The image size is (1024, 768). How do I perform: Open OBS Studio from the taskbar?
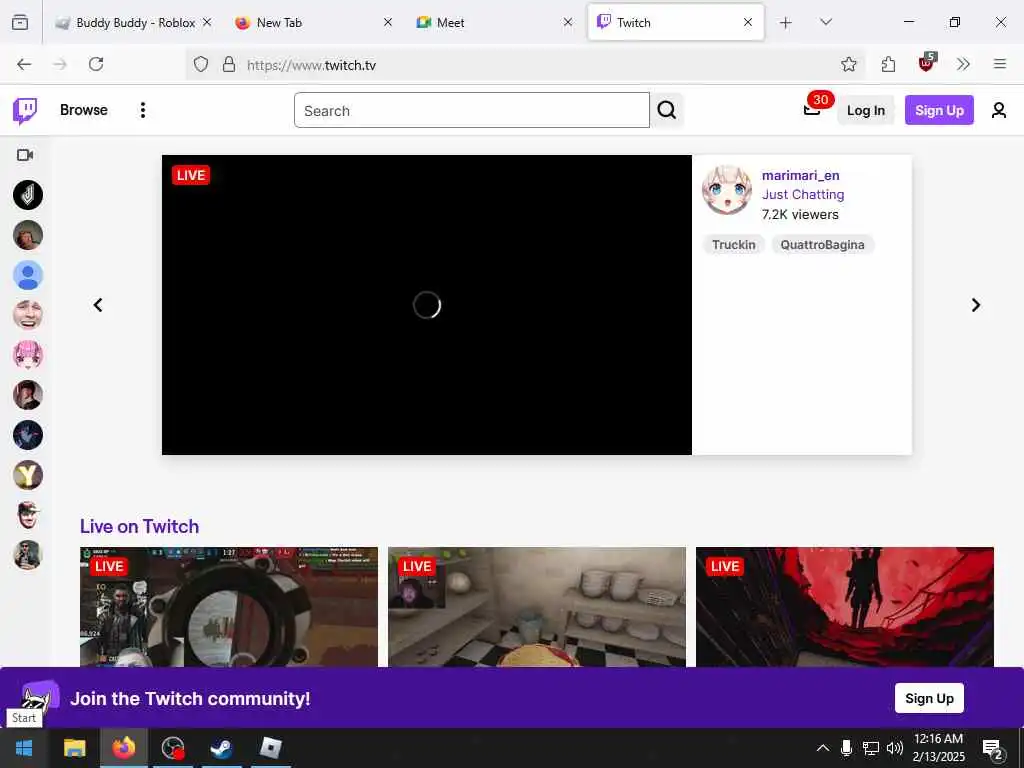click(x=173, y=748)
